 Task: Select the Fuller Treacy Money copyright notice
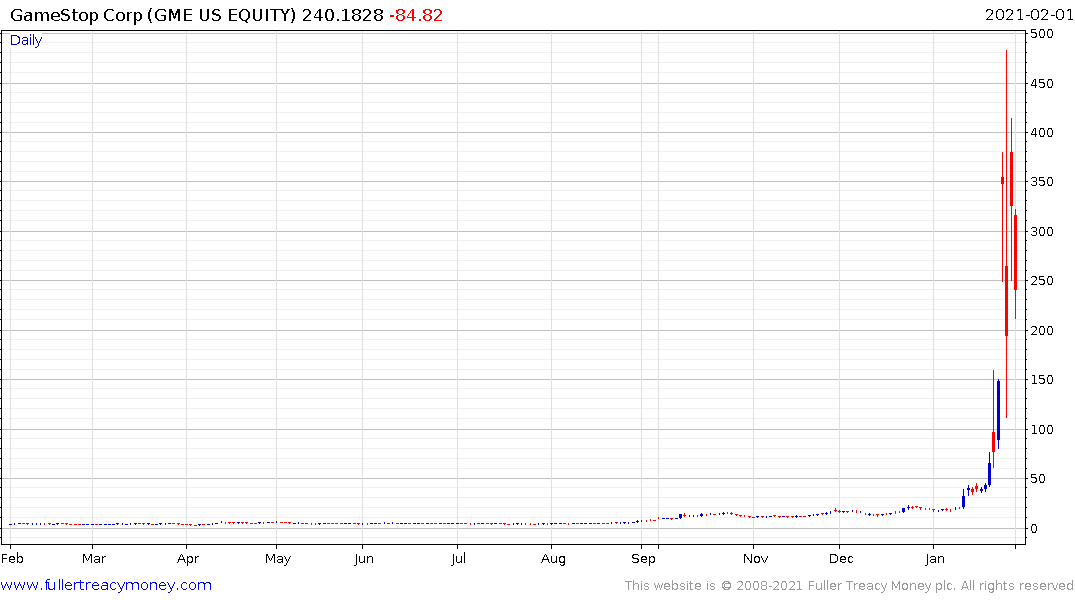point(849,586)
